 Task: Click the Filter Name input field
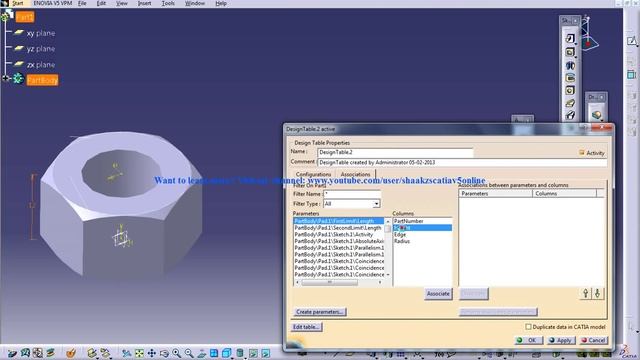pos(352,194)
